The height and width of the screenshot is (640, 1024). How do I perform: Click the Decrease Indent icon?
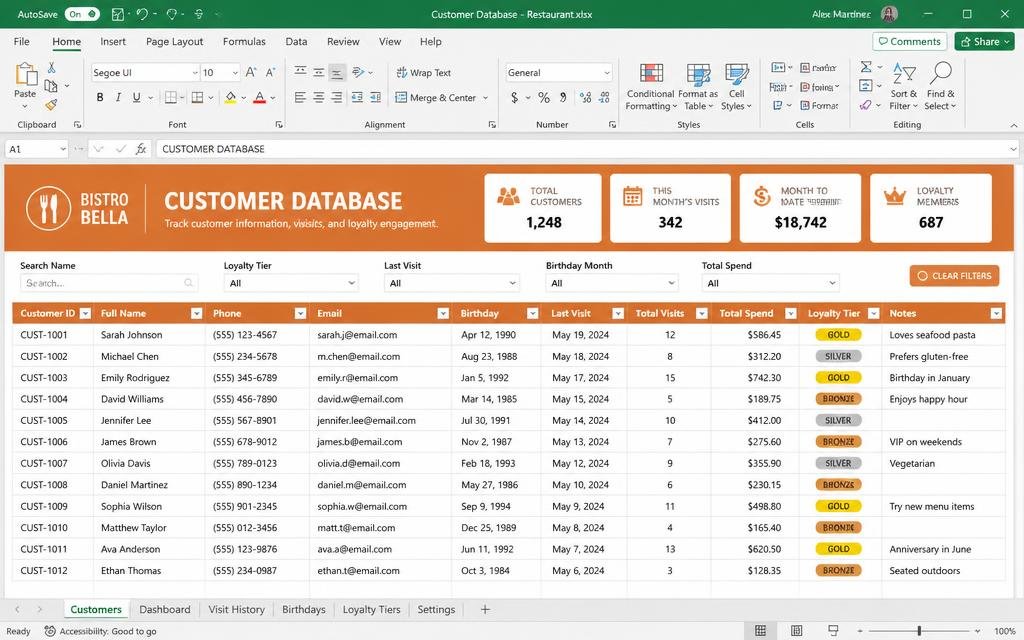pyautogui.click(x=357, y=97)
